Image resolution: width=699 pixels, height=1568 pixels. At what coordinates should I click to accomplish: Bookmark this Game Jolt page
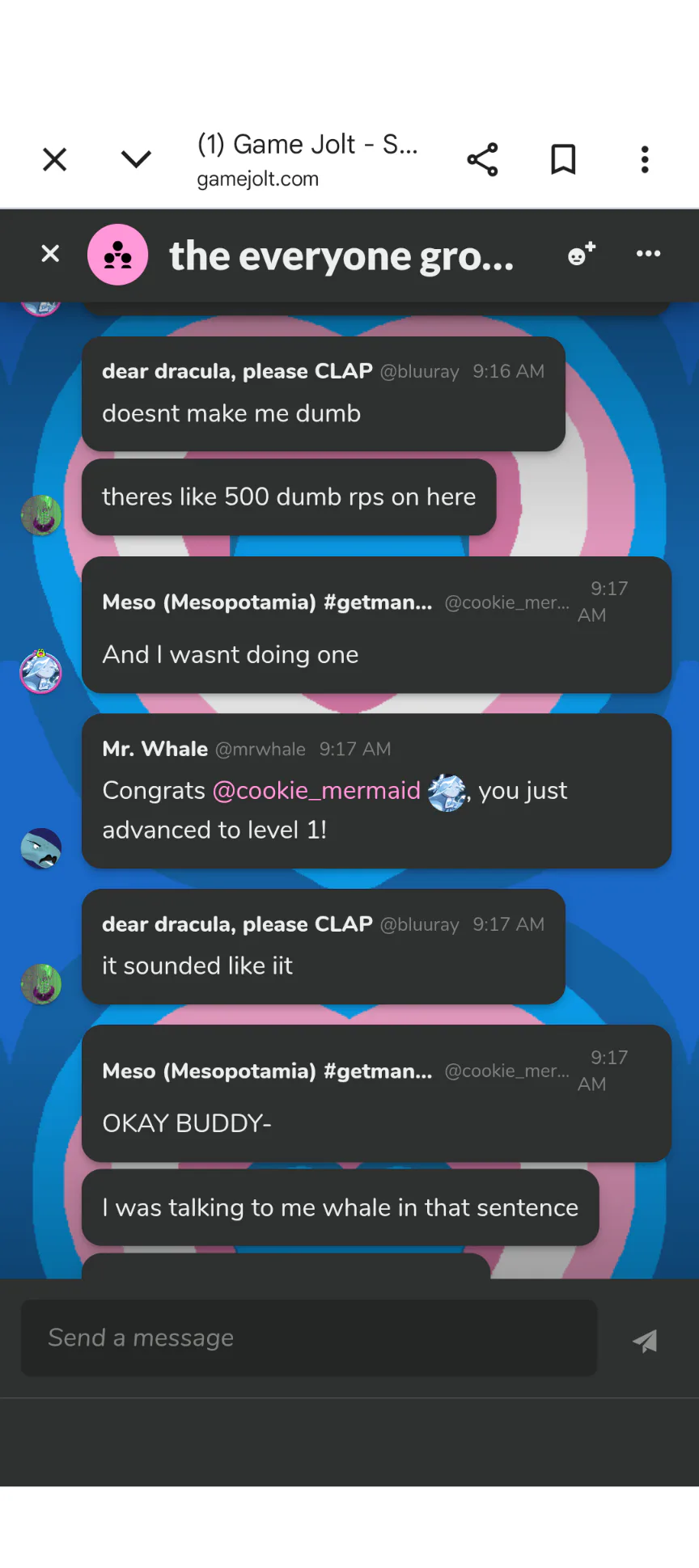coord(563,159)
